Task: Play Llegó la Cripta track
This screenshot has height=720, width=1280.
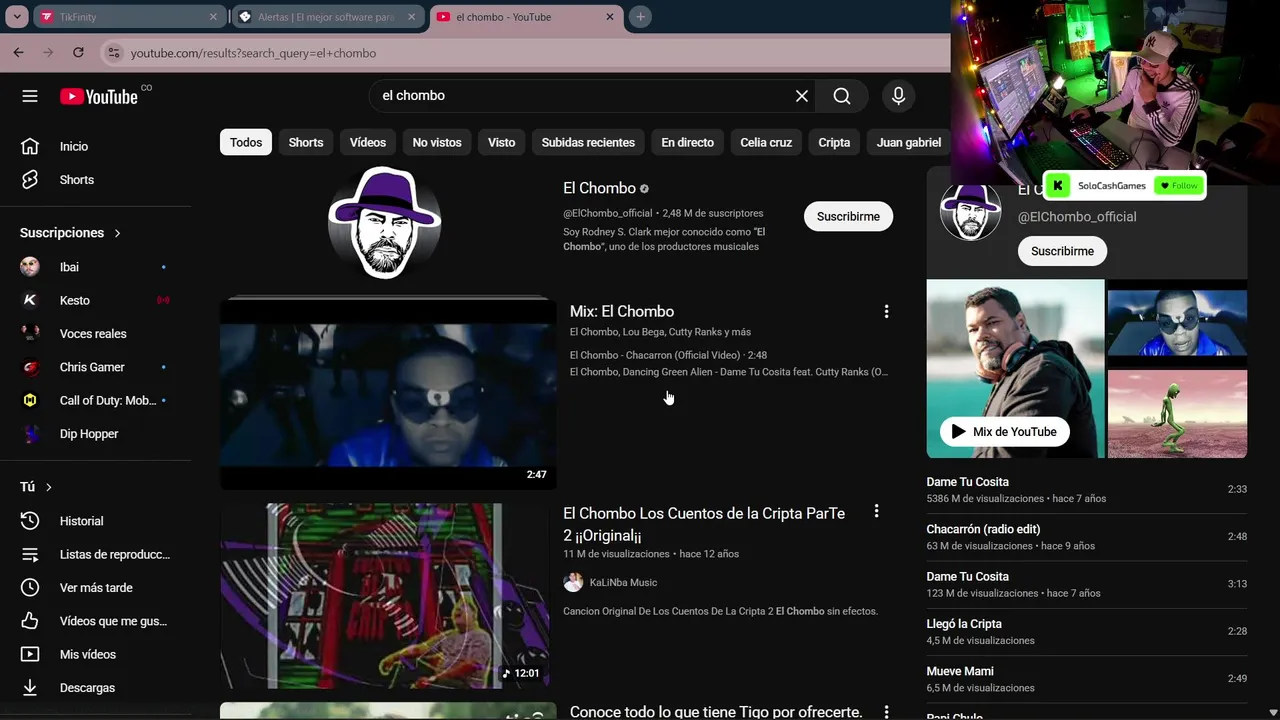Action: click(x=1087, y=632)
